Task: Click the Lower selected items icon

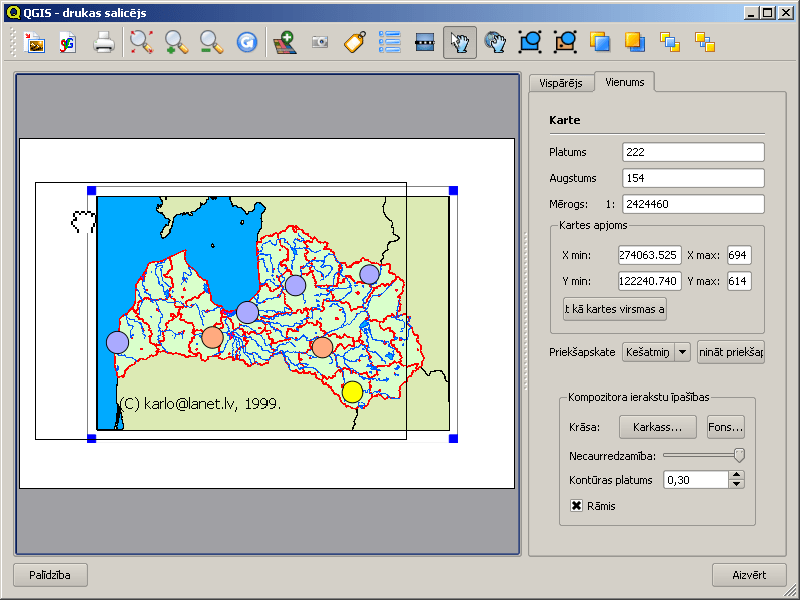Action: [x=635, y=43]
